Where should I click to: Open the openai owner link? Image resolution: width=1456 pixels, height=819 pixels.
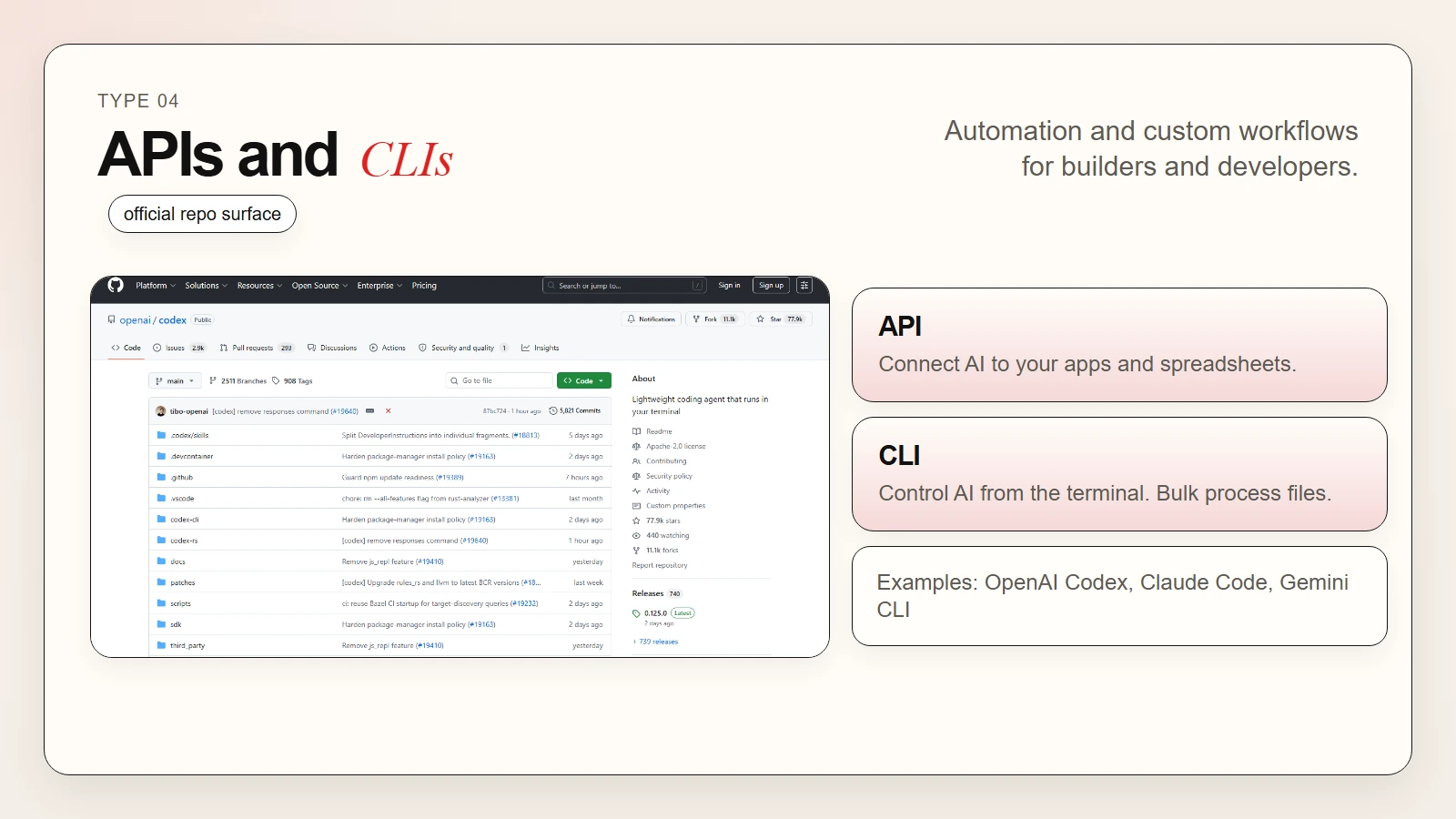point(135,320)
